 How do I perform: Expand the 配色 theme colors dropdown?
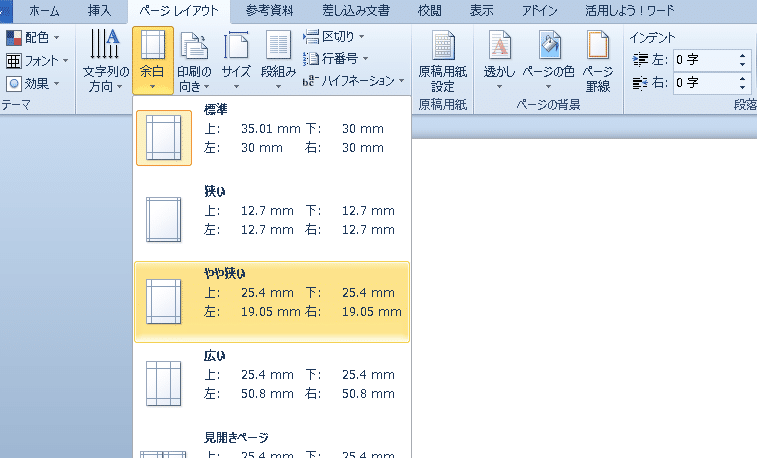click(x=33, y=37)
